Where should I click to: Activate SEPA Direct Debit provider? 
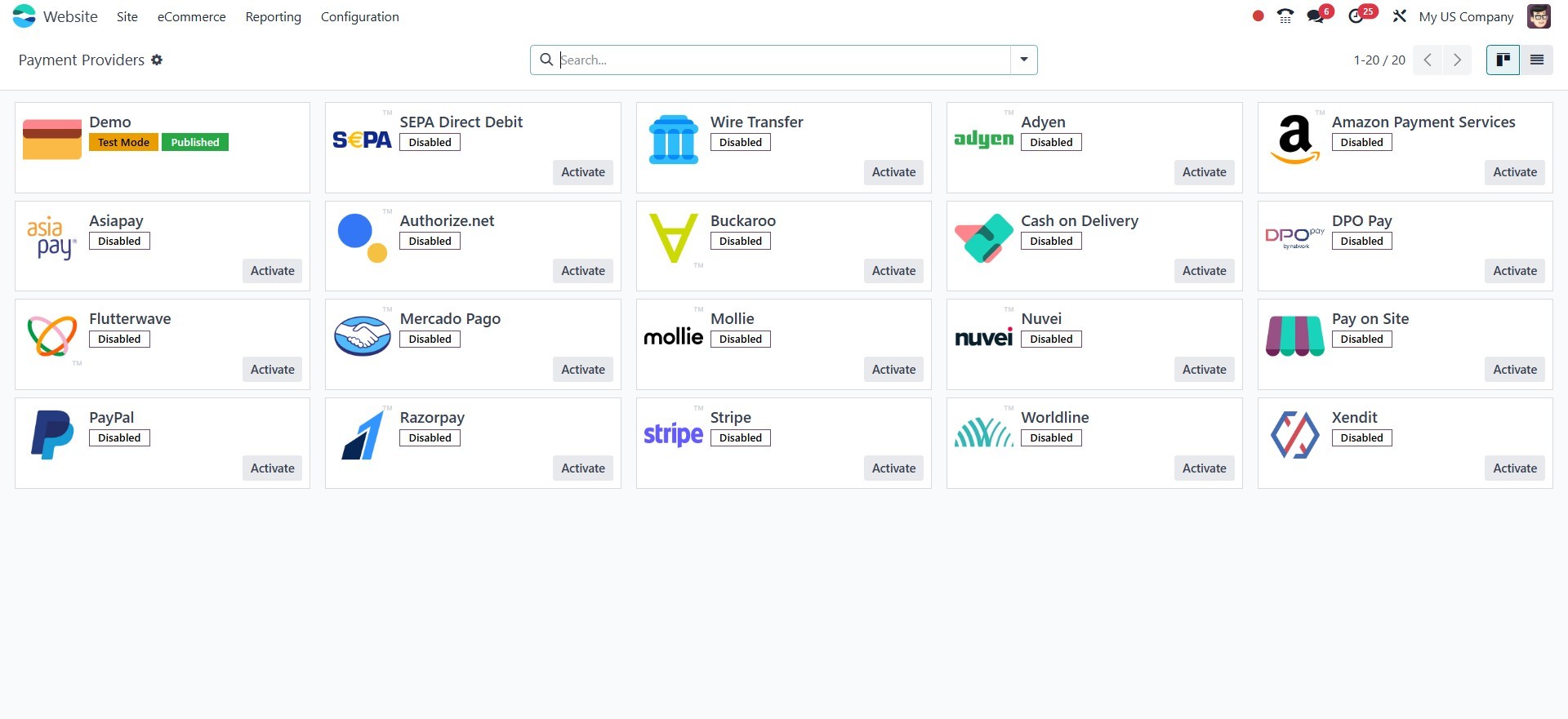pos(583,172)
